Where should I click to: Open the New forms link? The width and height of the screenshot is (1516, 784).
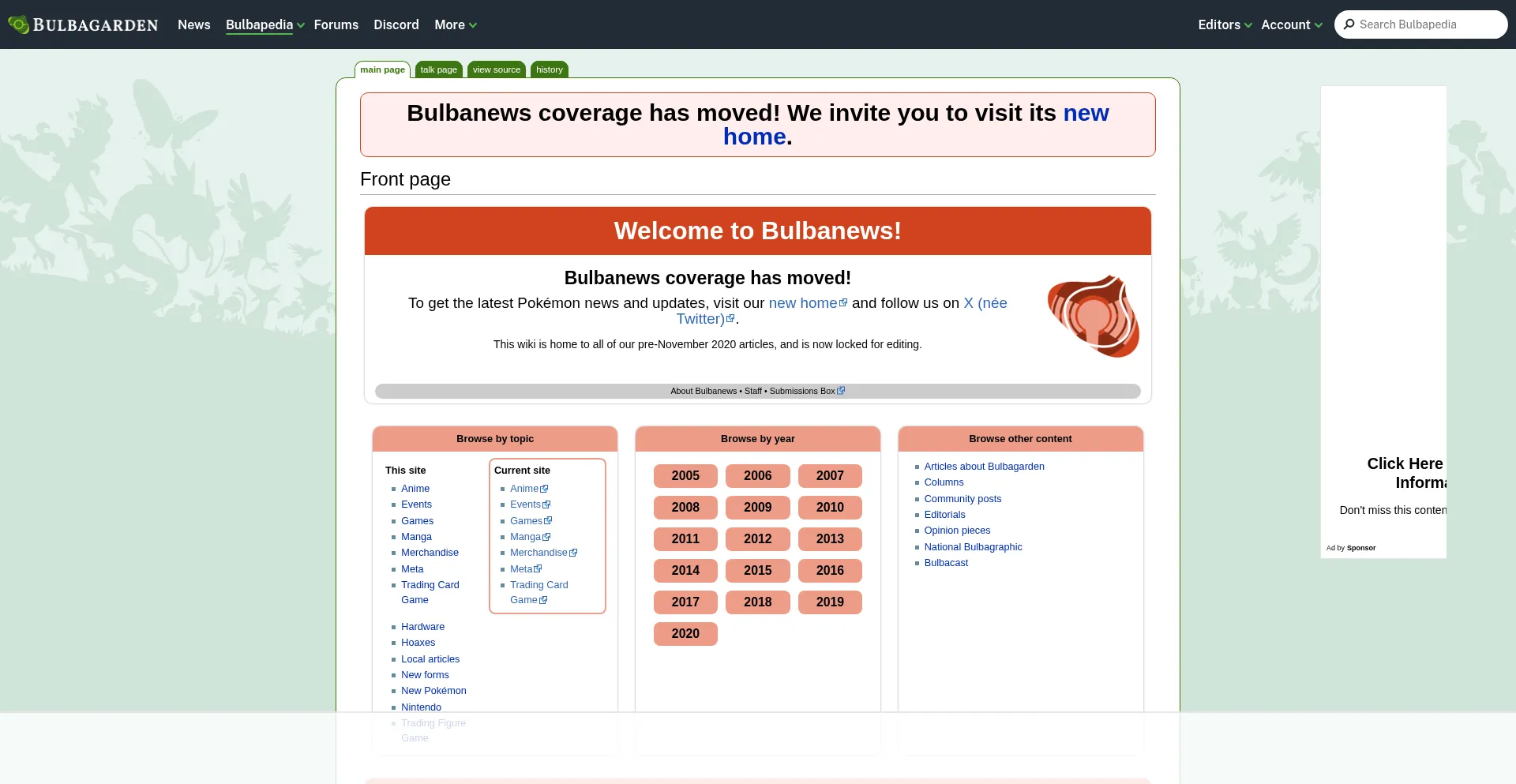point(425,675)
